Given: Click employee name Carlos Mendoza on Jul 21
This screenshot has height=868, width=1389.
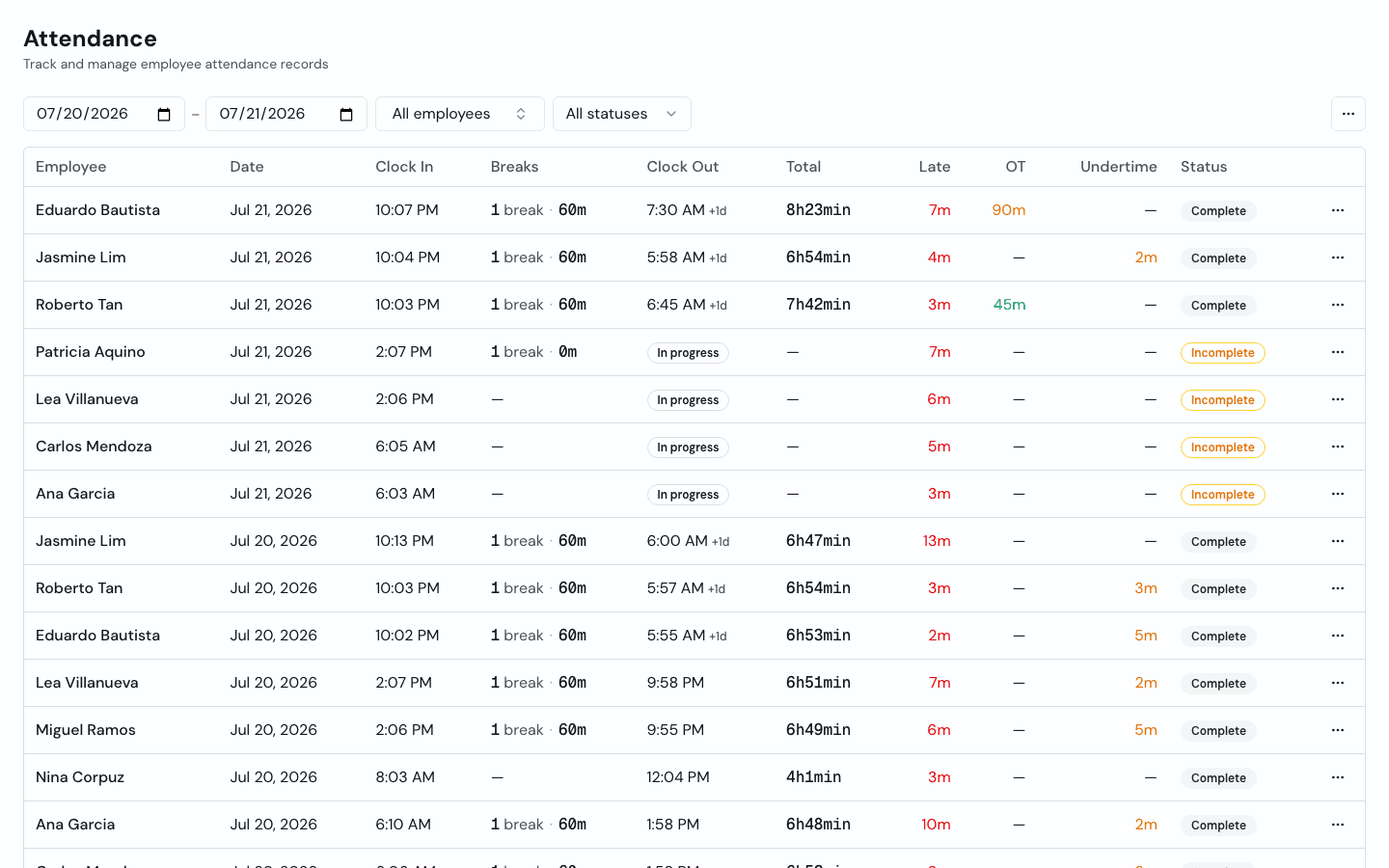Looking at the screenshot, I should (x=94, y=447).
